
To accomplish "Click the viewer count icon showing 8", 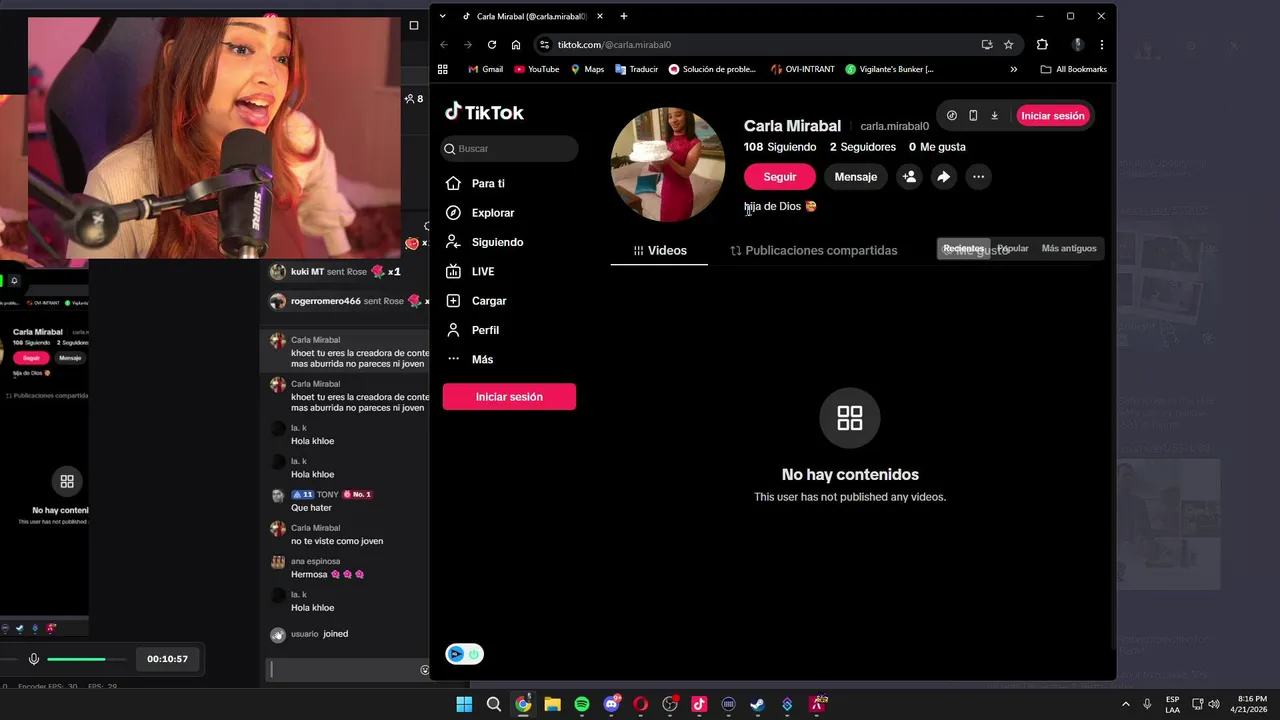I will pos(413,99).
